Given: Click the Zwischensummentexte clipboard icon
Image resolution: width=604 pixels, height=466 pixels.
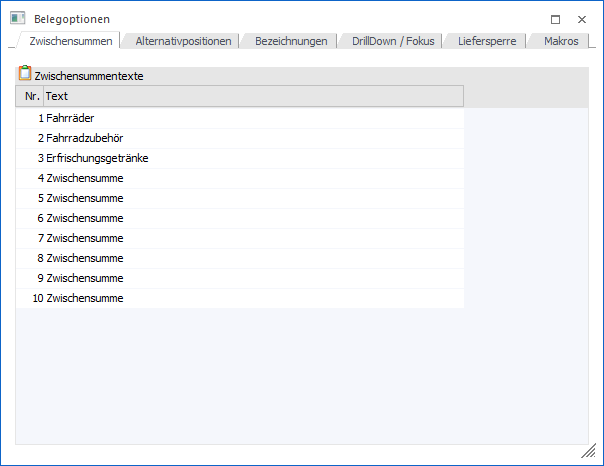Looking at the screenshot, I should tap(25, 74).
